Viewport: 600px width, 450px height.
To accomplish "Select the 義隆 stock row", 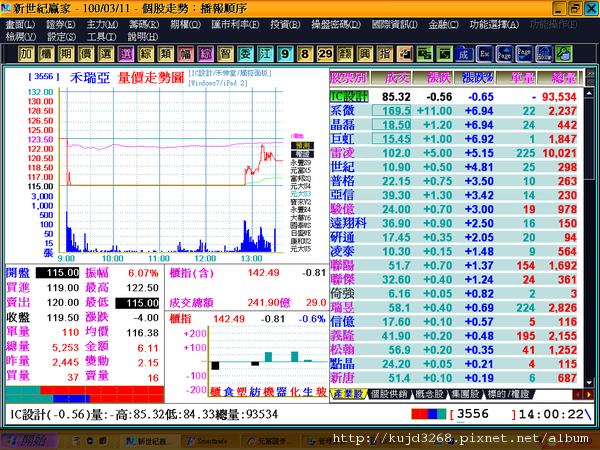I will pos(456,336).
